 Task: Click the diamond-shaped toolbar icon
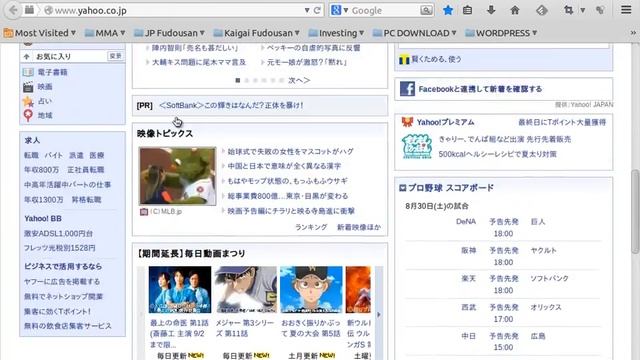tap(542, 10)
